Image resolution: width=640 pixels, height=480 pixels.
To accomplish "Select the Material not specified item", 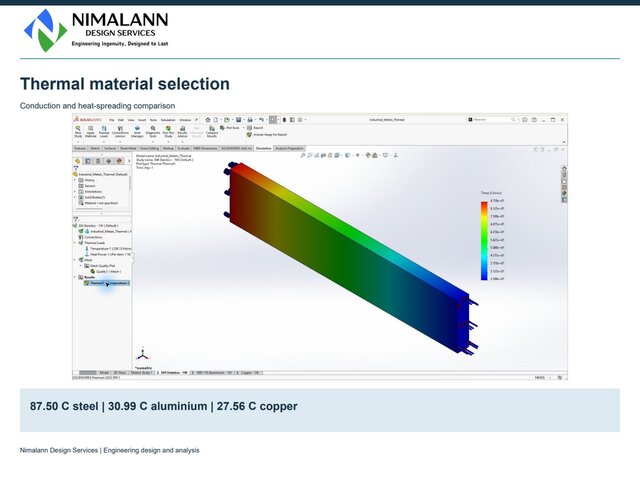I will [x=98, y=203].
